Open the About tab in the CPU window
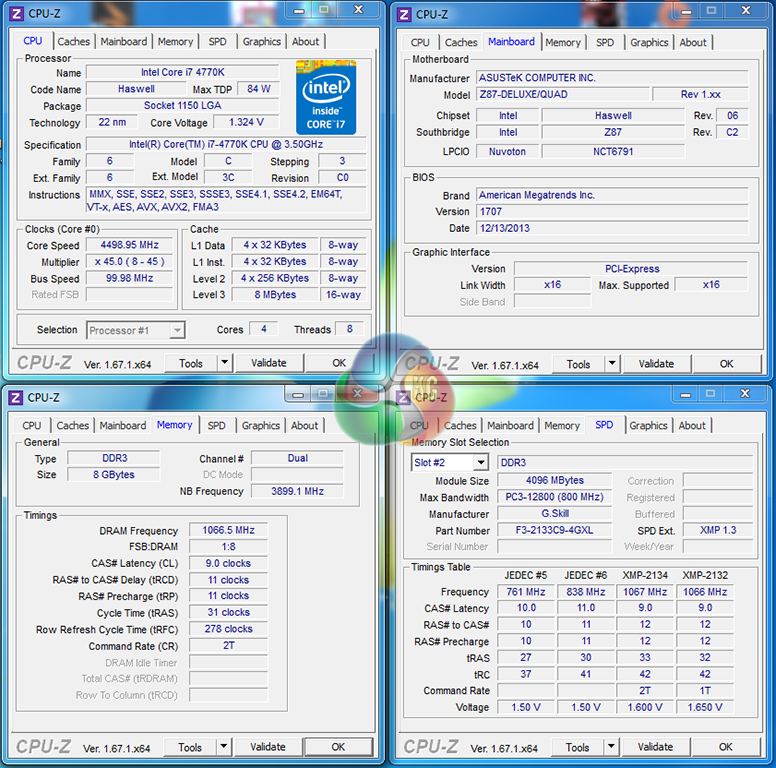776x768 pixels. click(305, 42)
